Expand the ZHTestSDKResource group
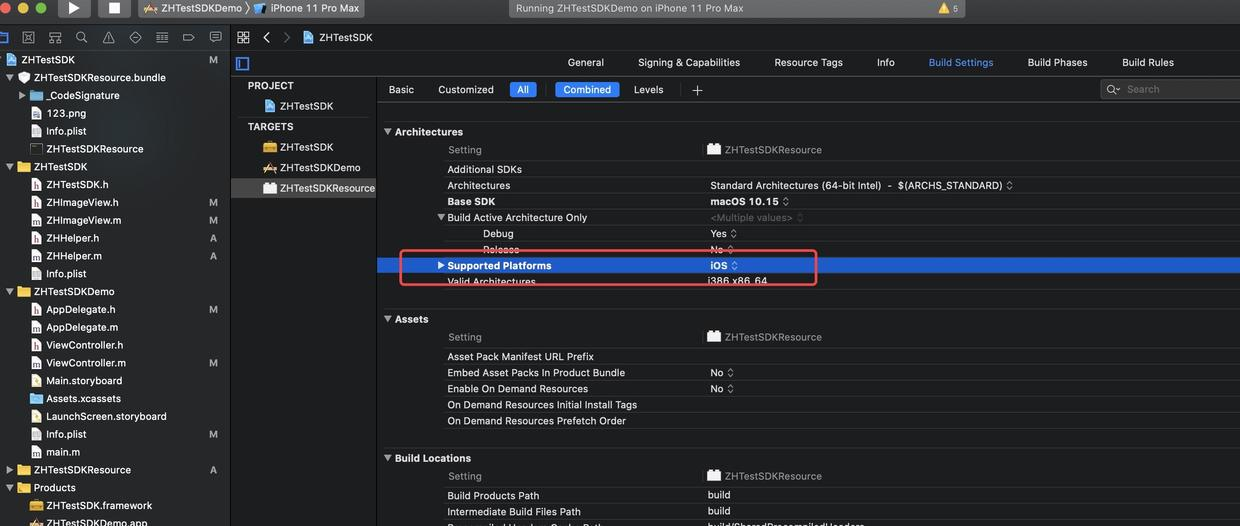 point(10,470)
